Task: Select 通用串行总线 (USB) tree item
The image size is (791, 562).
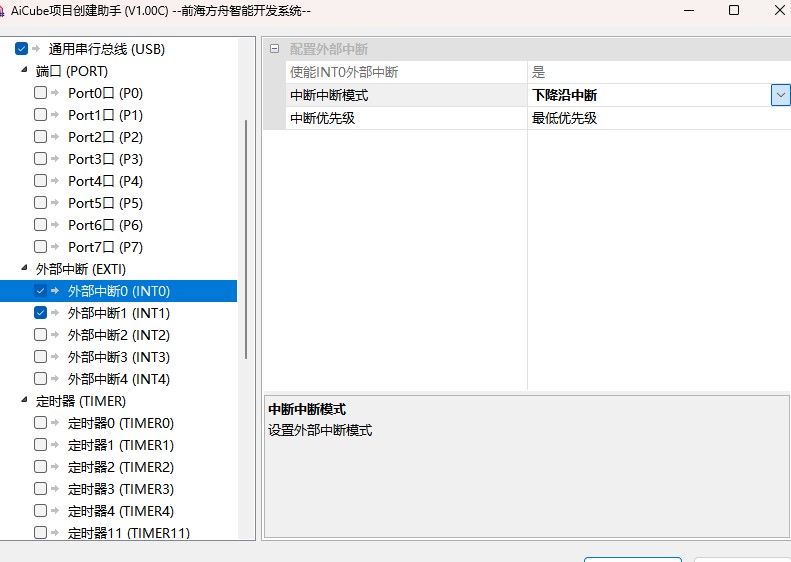Action: (107, 49)
